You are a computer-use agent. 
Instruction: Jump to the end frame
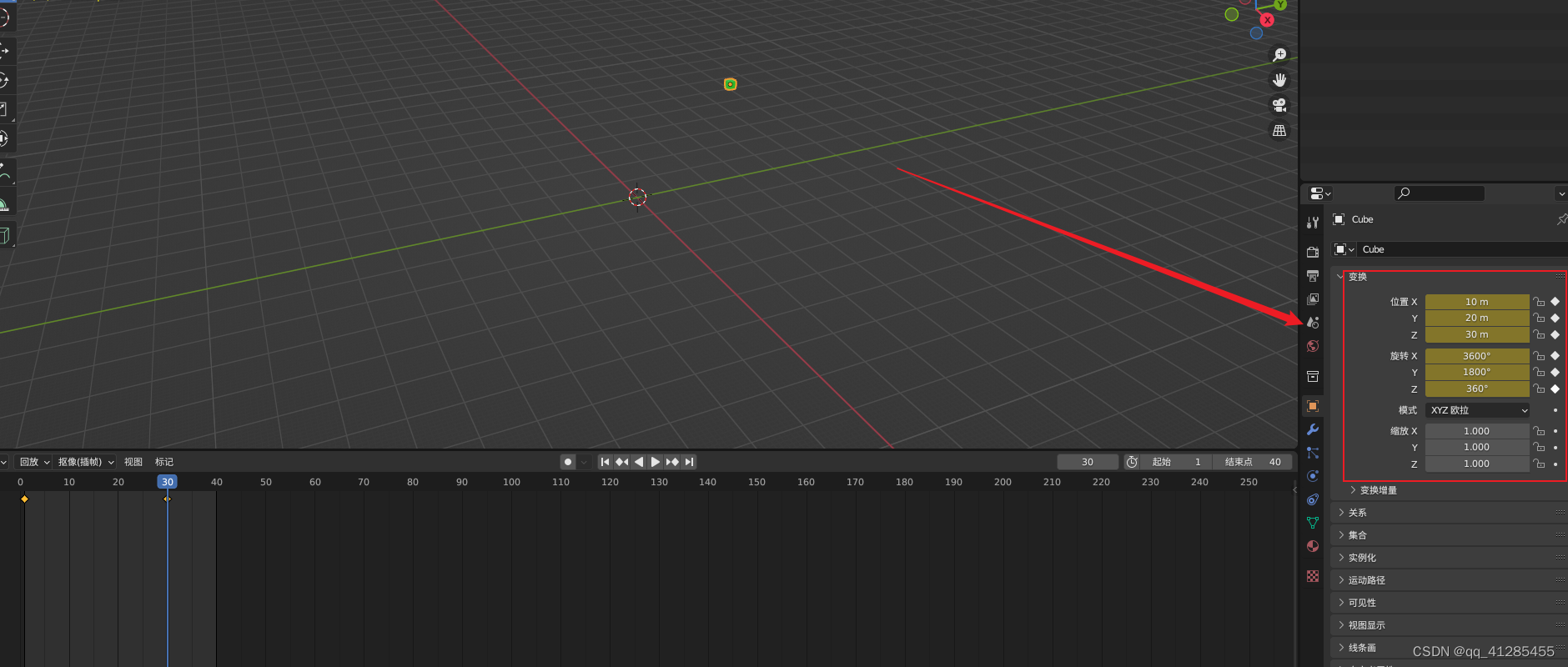coord(689,462)
